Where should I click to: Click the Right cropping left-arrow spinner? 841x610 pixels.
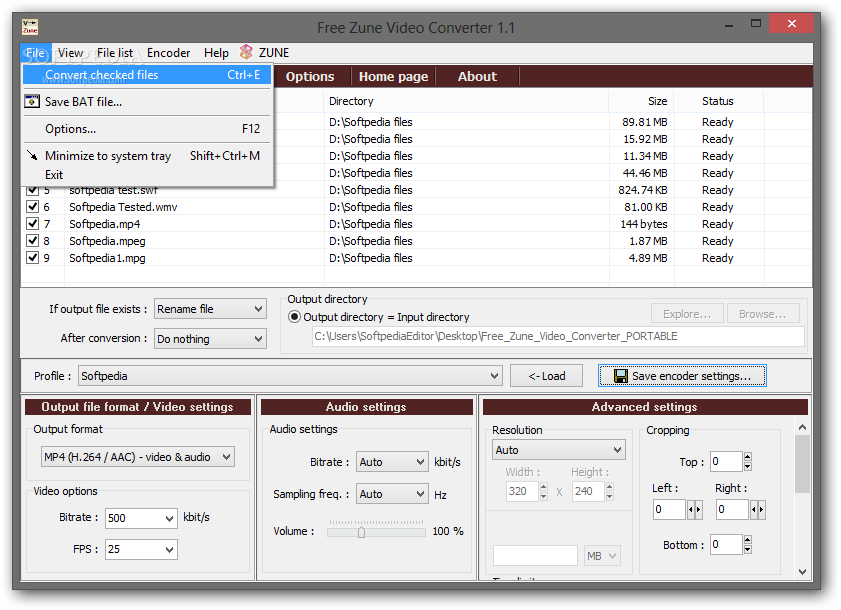pyautogui.click(x=754, y=509)
